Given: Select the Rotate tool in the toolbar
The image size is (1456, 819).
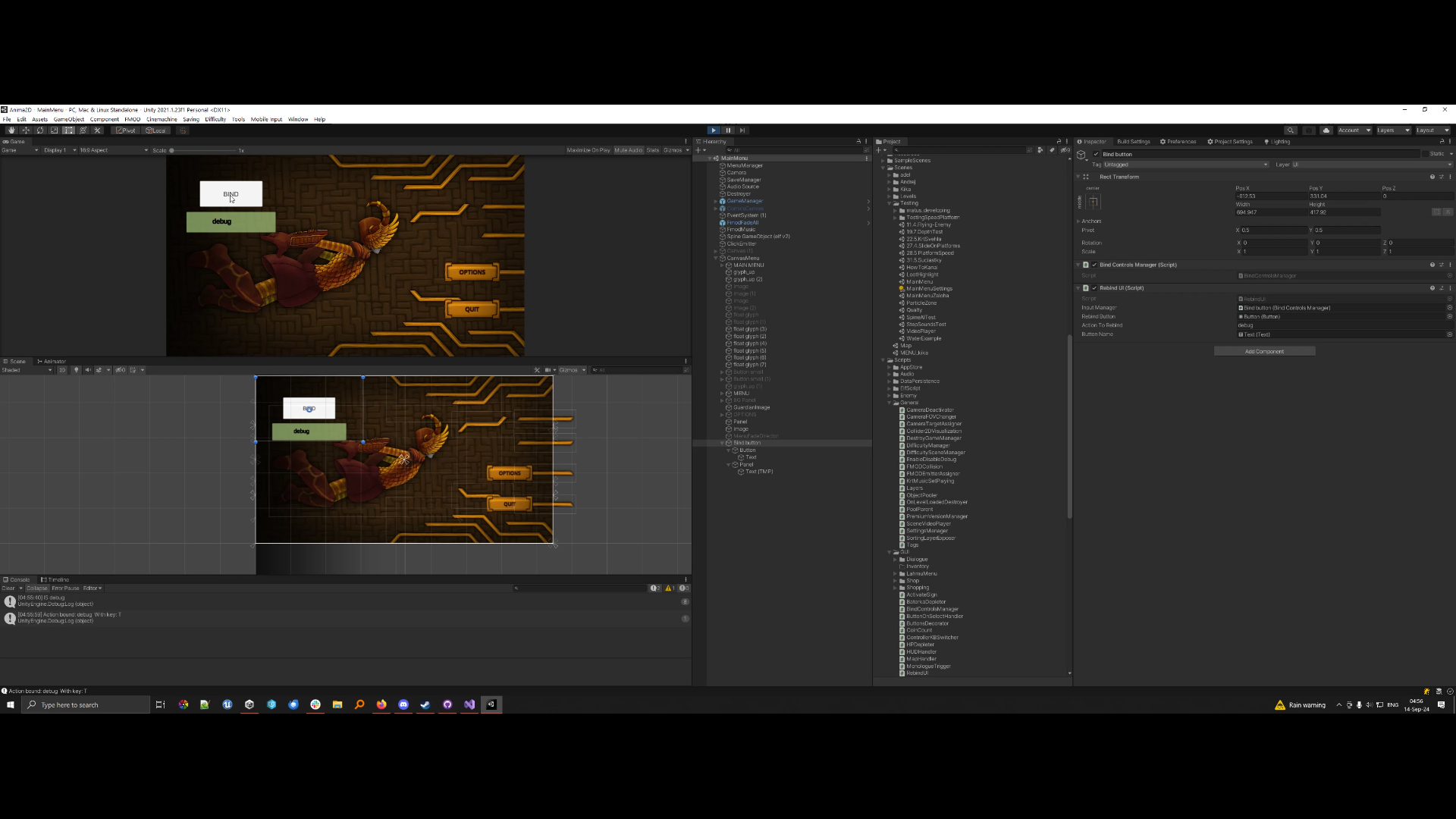Looking at the screenshot, I should 40,130.
